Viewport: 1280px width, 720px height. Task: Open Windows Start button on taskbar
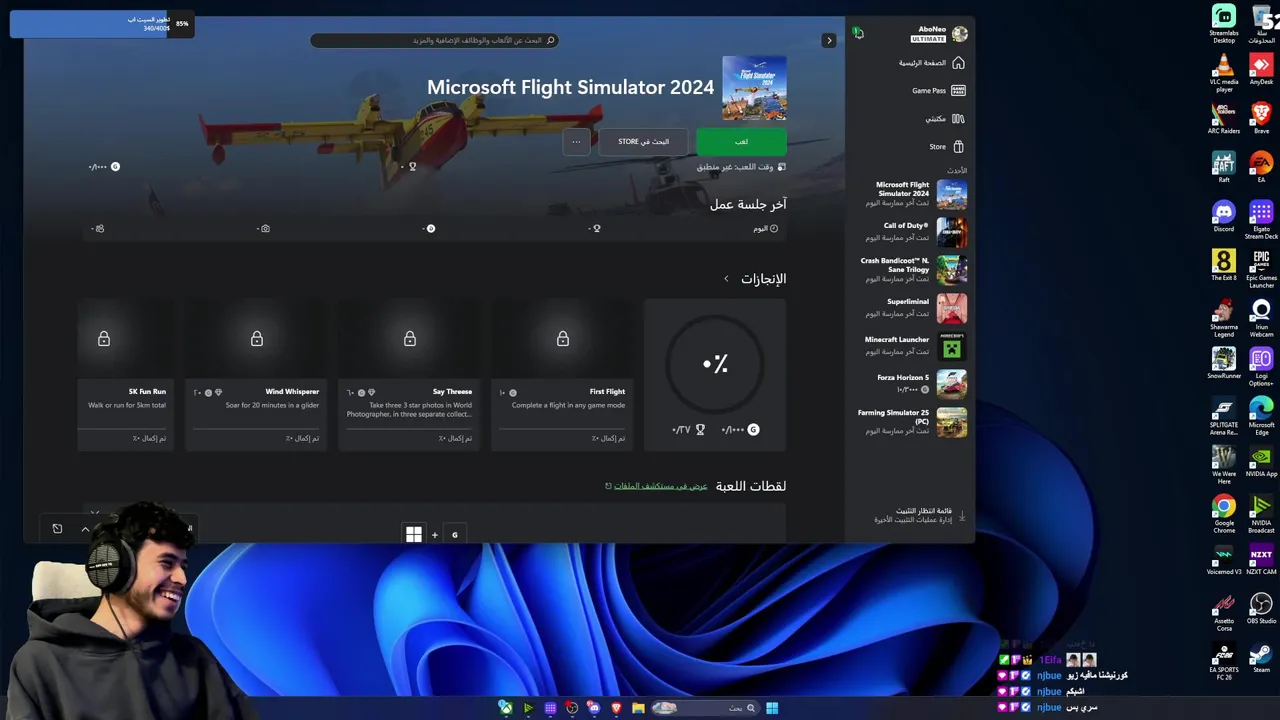pos(772,708)
